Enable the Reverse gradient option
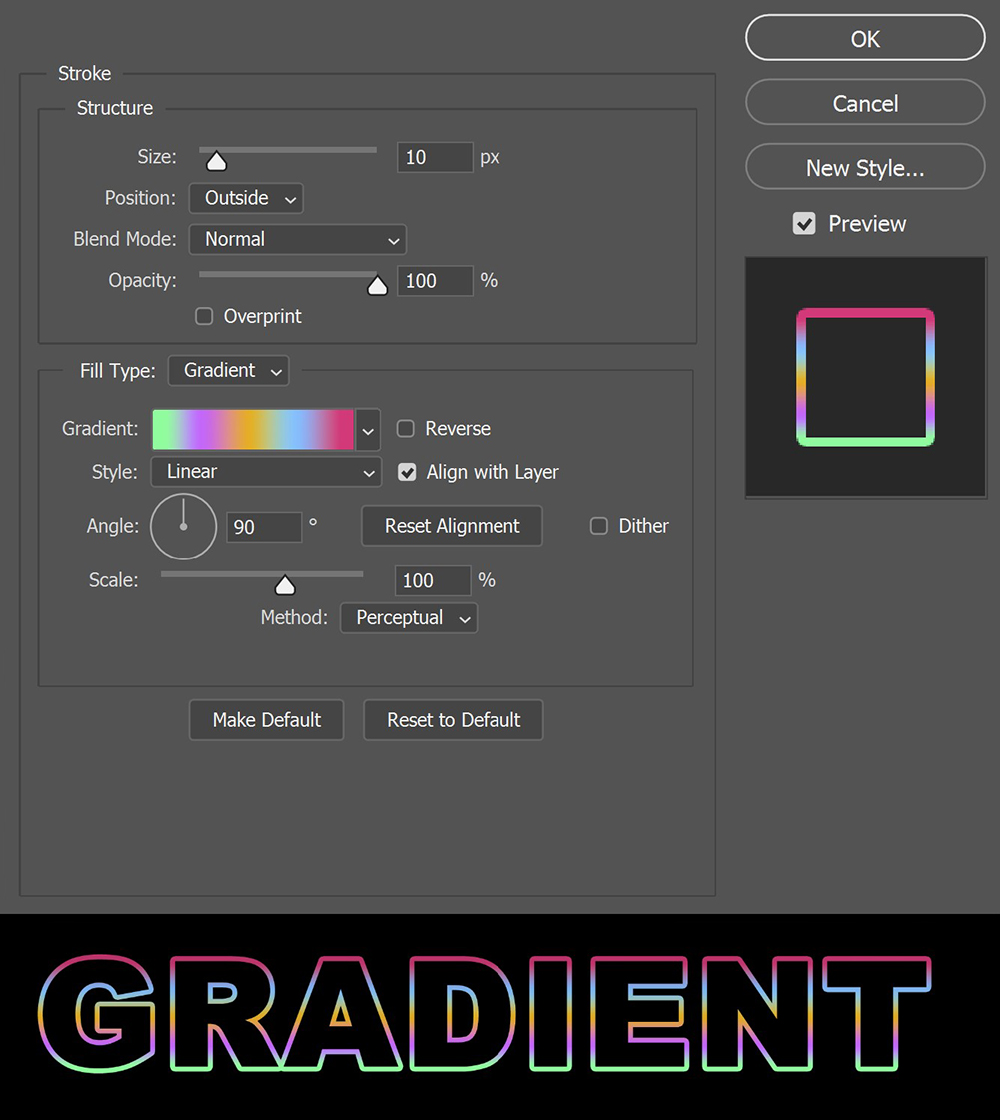This screenshot has height=1120, width=1000. [406, 428]
